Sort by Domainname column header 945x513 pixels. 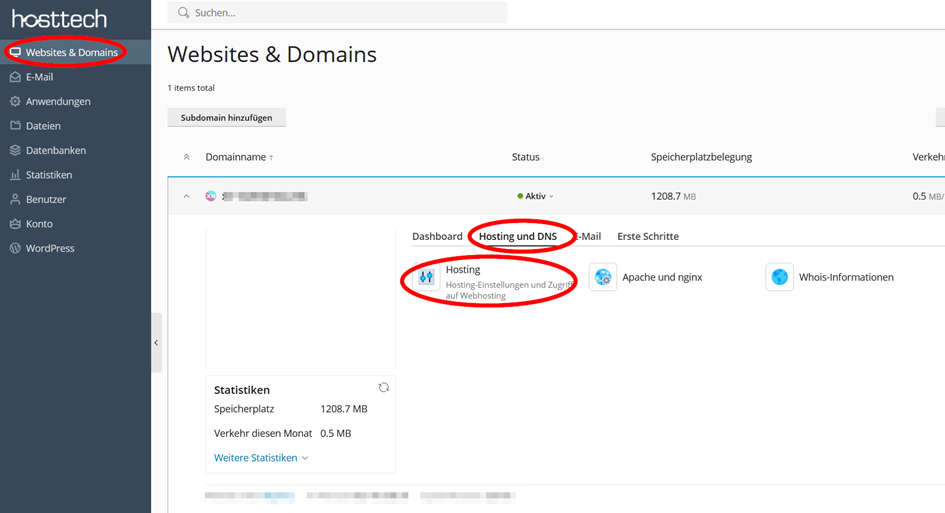coord(236,157)
